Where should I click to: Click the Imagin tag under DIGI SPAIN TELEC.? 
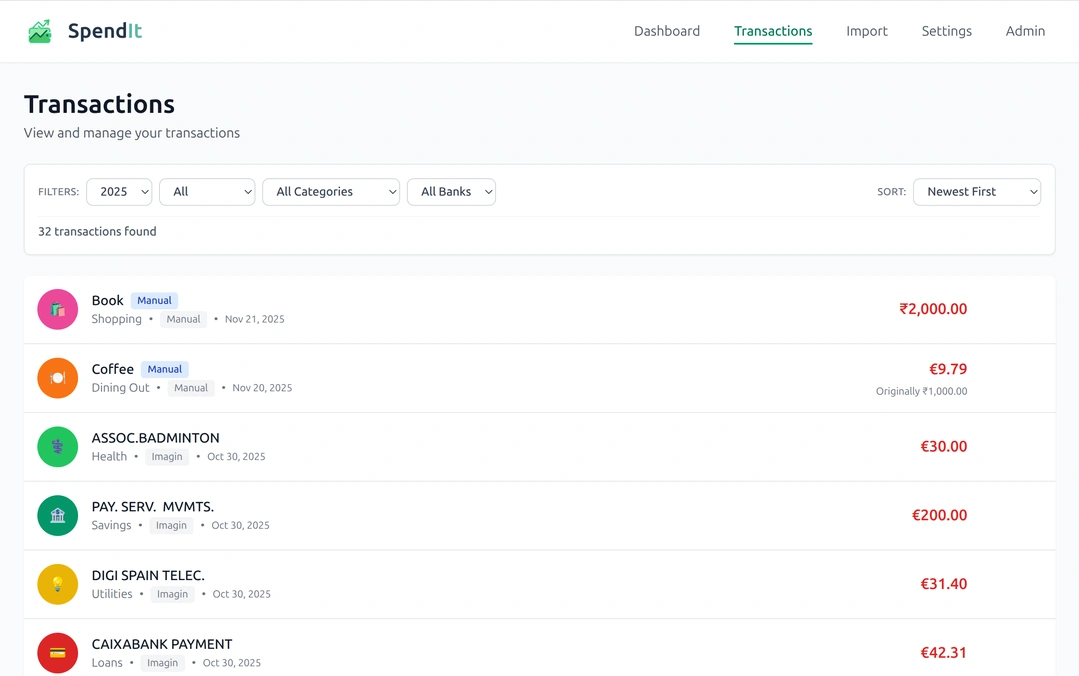172,594
